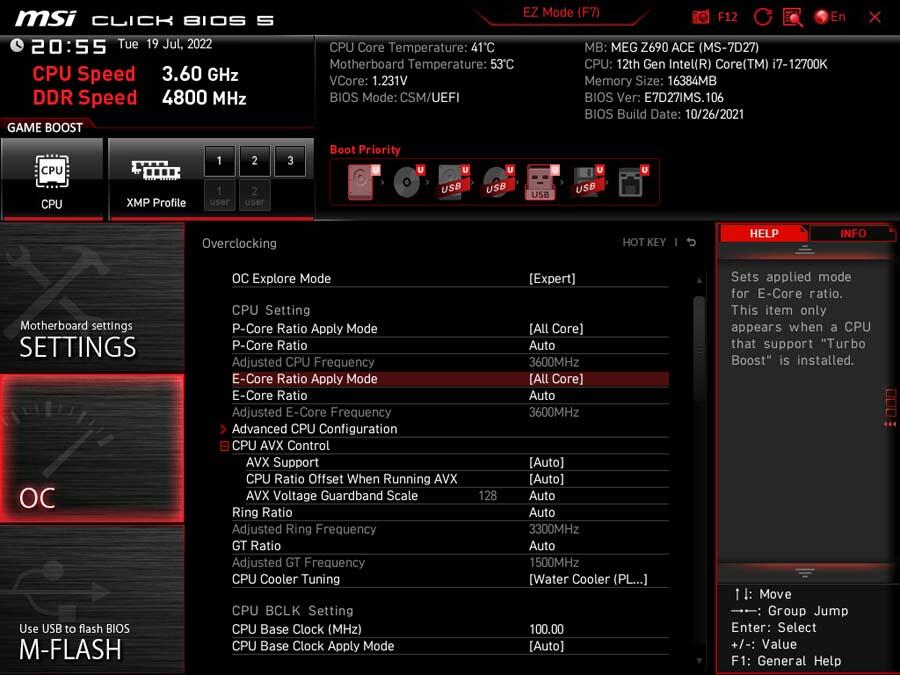Collapse the CPU AVX Control group
Image resolution: width=900 pixels, height=675 pixels.
click(224, 445)
